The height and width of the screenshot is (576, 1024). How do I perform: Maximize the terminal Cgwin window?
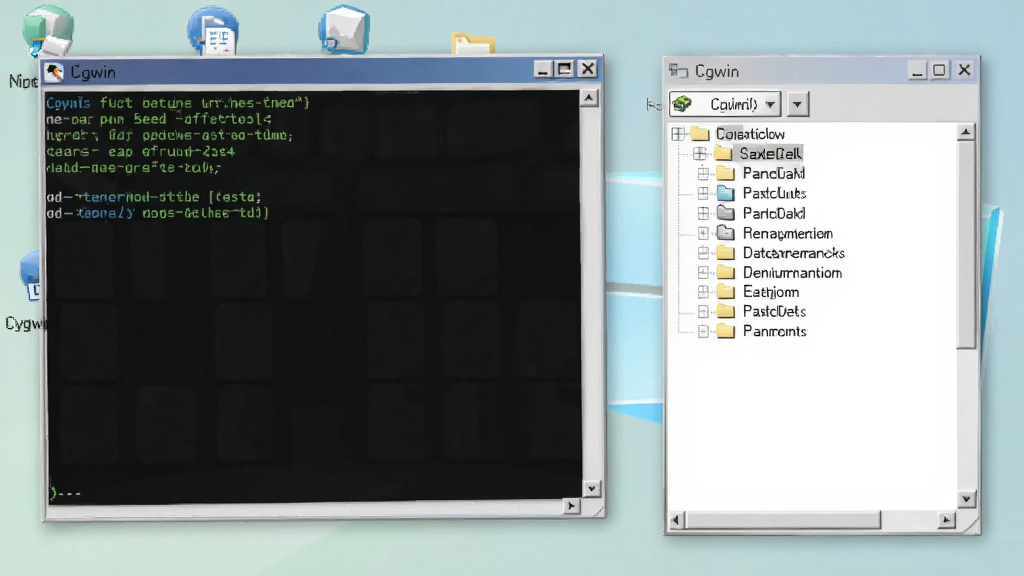pos(565,69)
